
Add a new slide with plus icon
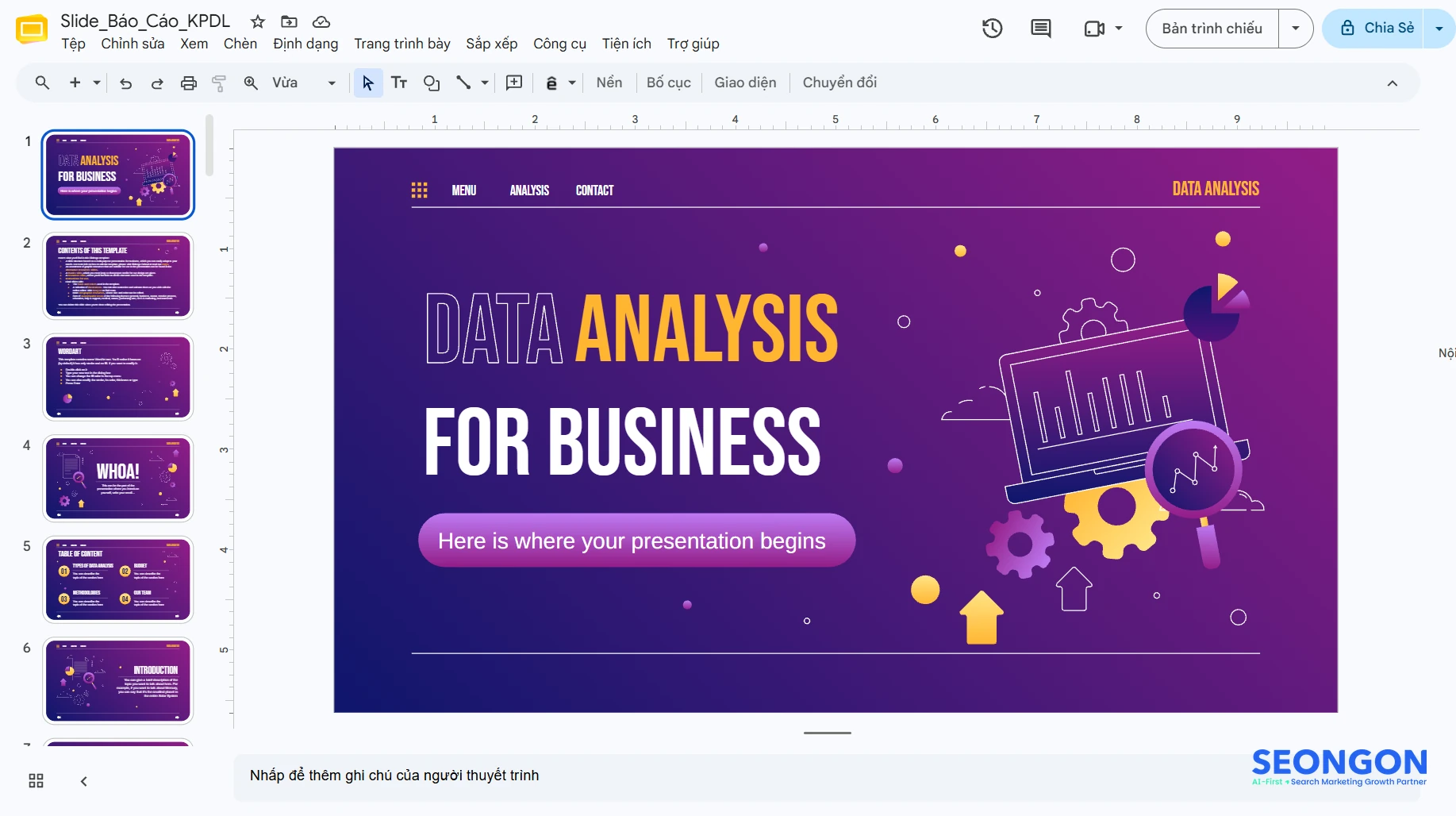coord(75,83)
